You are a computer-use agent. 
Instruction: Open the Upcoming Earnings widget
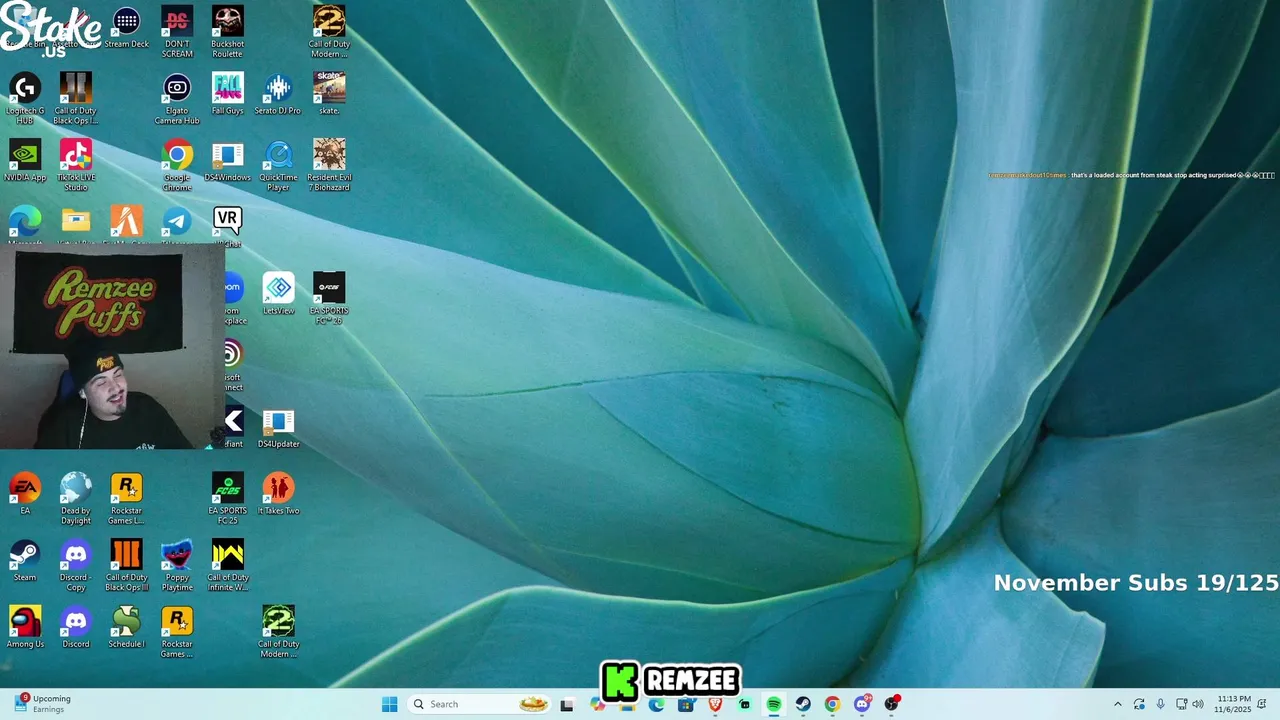[42, 704]
